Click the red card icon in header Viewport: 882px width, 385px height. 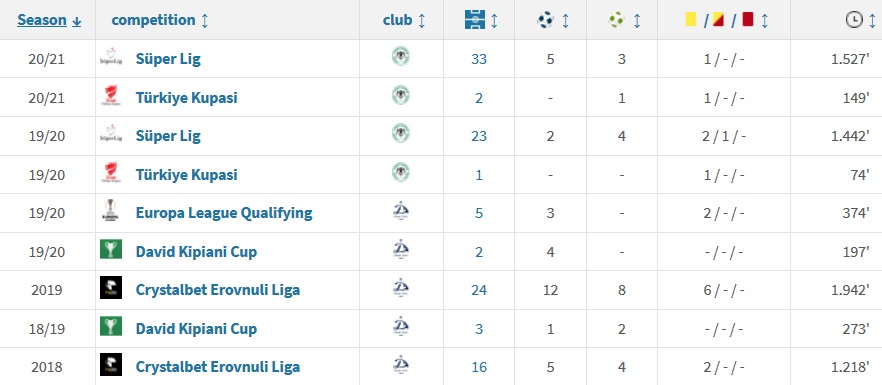click(x=748, y=20)
